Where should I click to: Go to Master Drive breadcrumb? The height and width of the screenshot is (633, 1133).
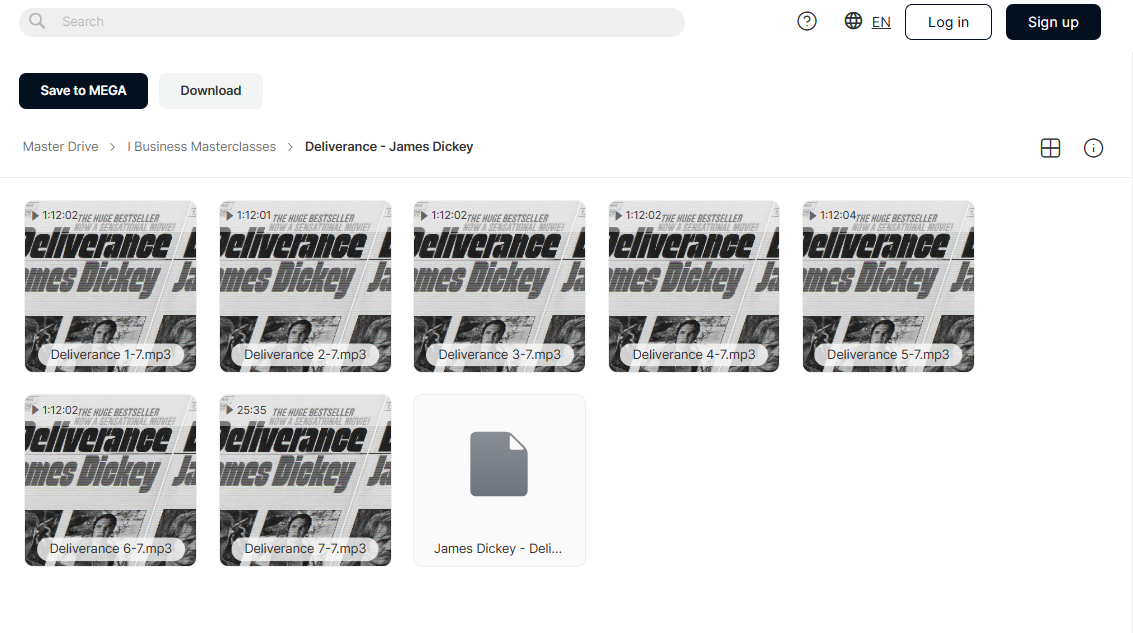tap(61, 147)
